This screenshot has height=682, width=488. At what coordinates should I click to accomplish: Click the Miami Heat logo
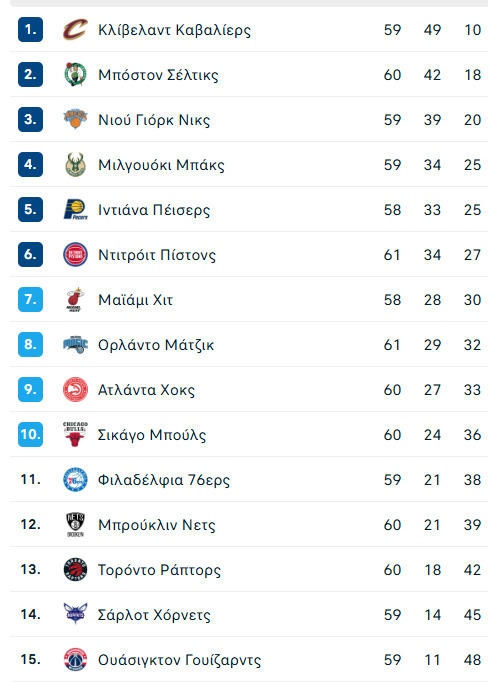pyautogui.click(x=75, y=300)
